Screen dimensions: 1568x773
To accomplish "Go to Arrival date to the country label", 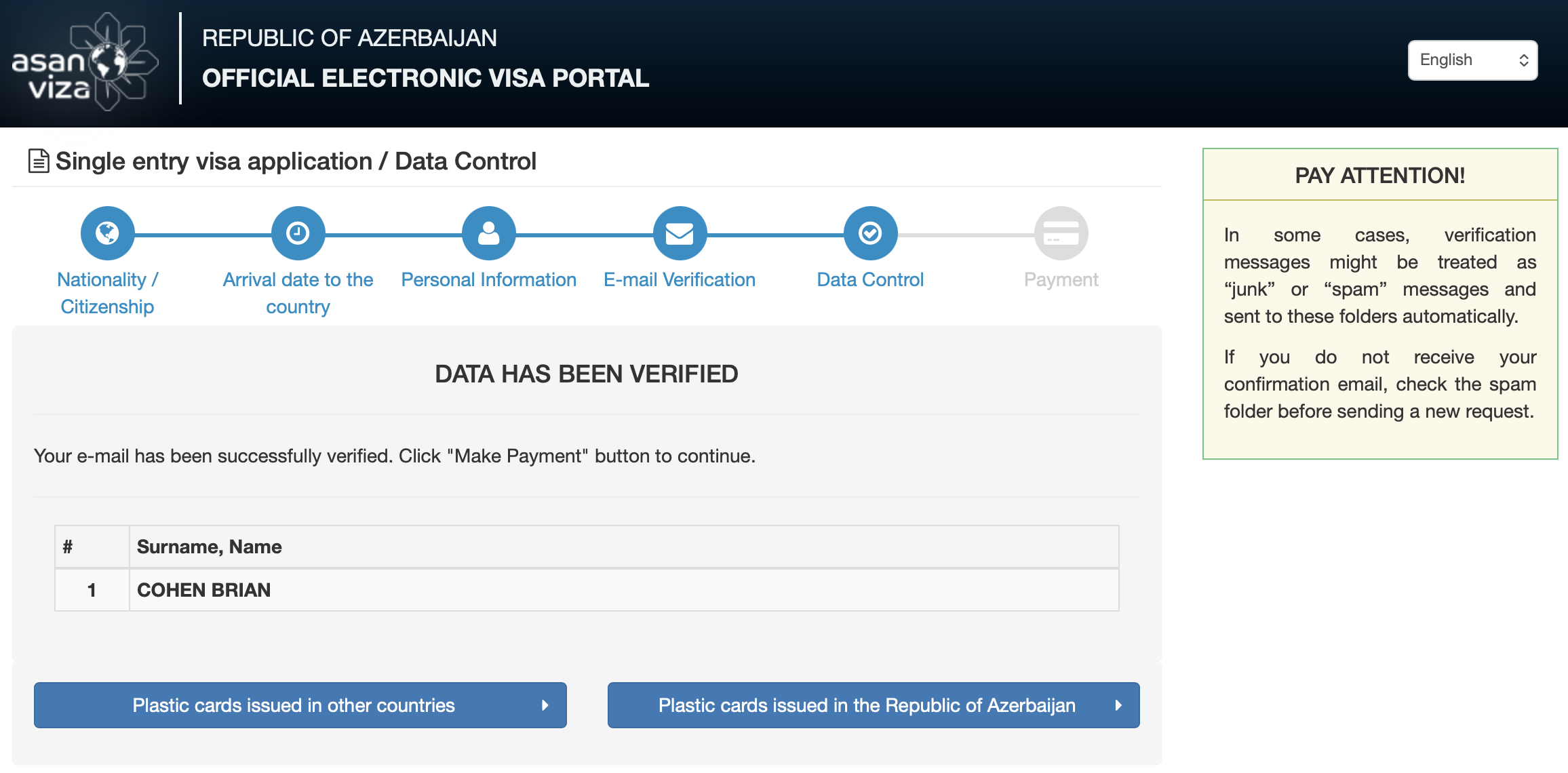I will point(298,293).
